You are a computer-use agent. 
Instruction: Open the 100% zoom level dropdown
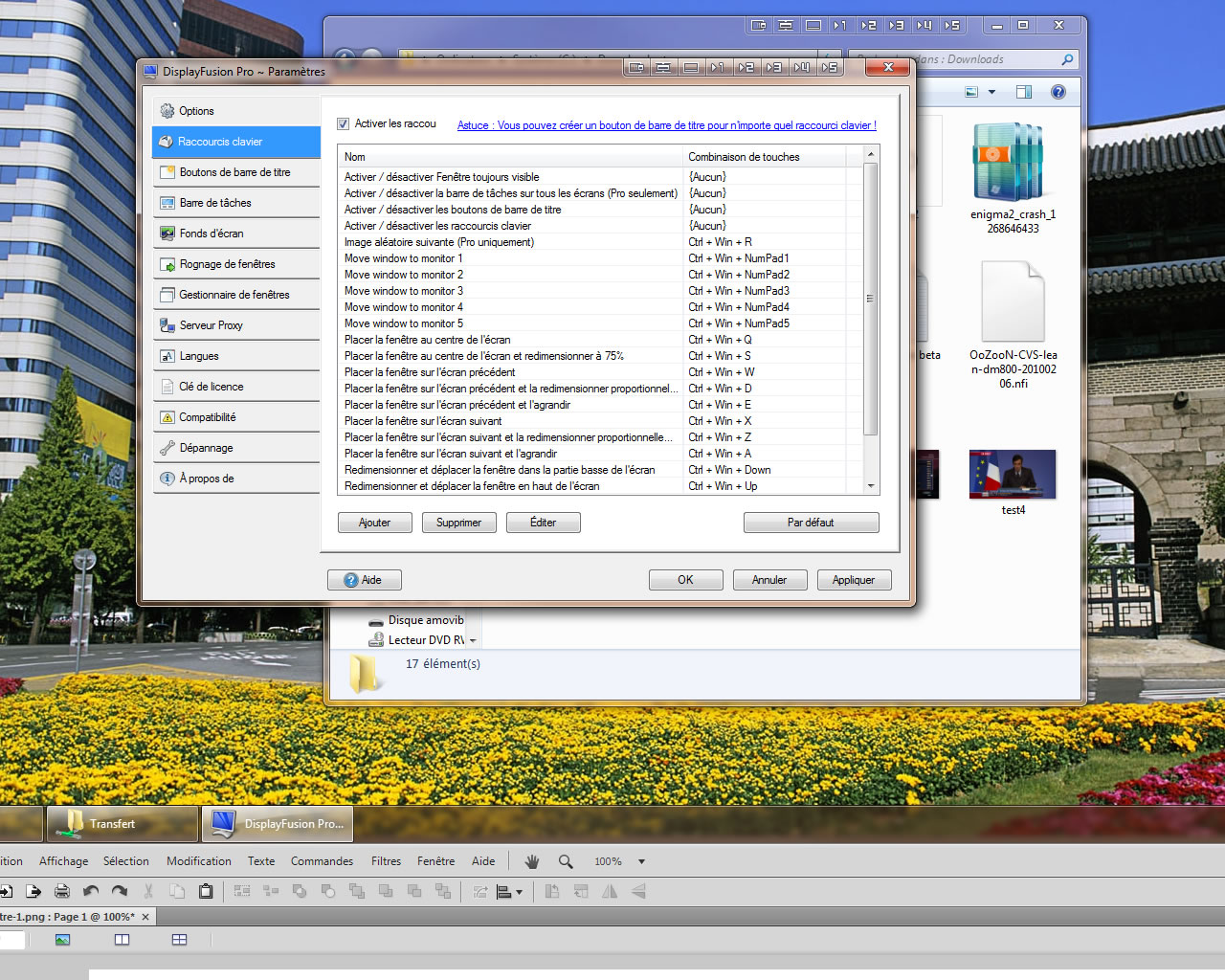pos(641,861)
